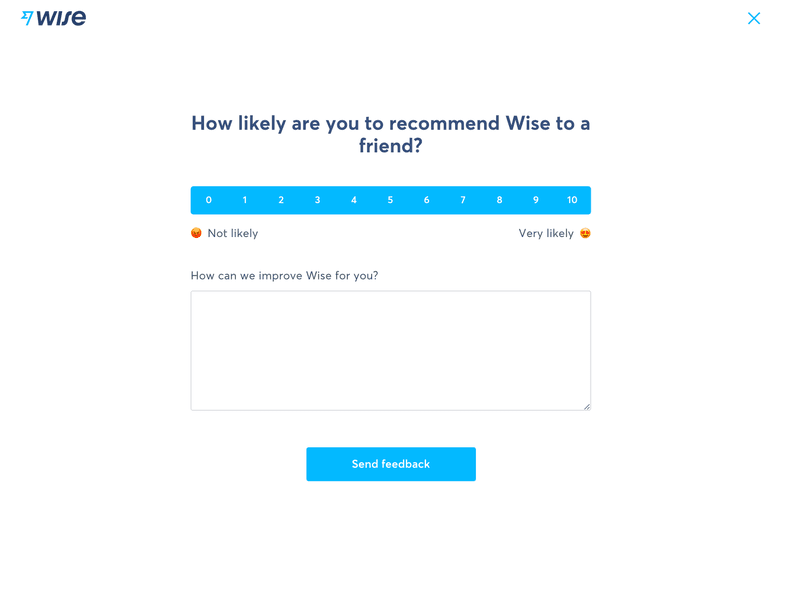Image resolution: width=800 pixels, height=594 pixels.
Task: Click the textarea resize handle
Action: 586,406
